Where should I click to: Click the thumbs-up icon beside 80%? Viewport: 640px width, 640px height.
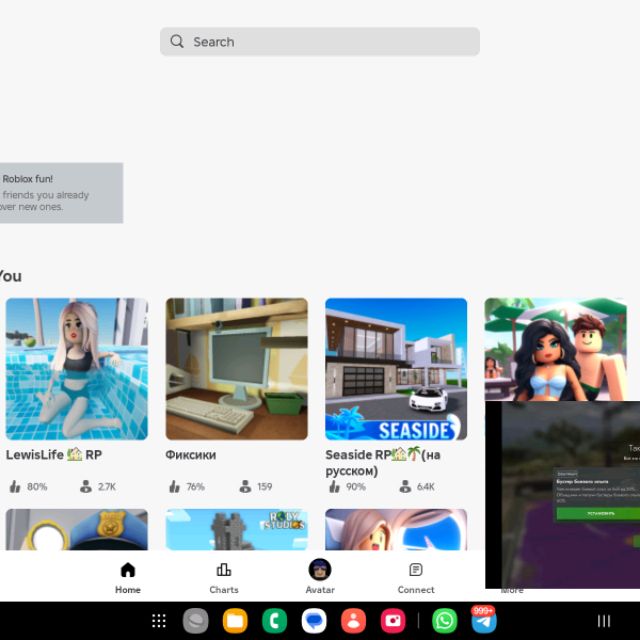tap(15, 486)
